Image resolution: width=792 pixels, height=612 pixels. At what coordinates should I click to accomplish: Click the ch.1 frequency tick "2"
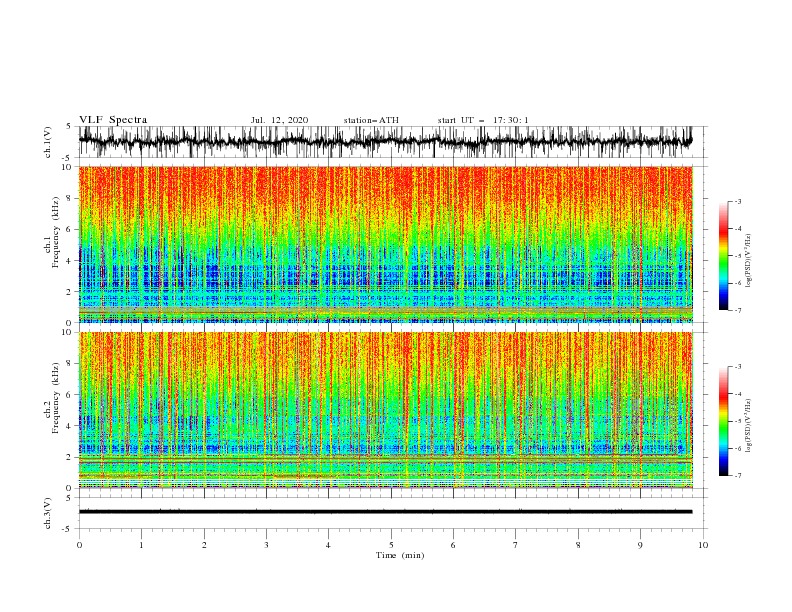(x=70, y=292)
